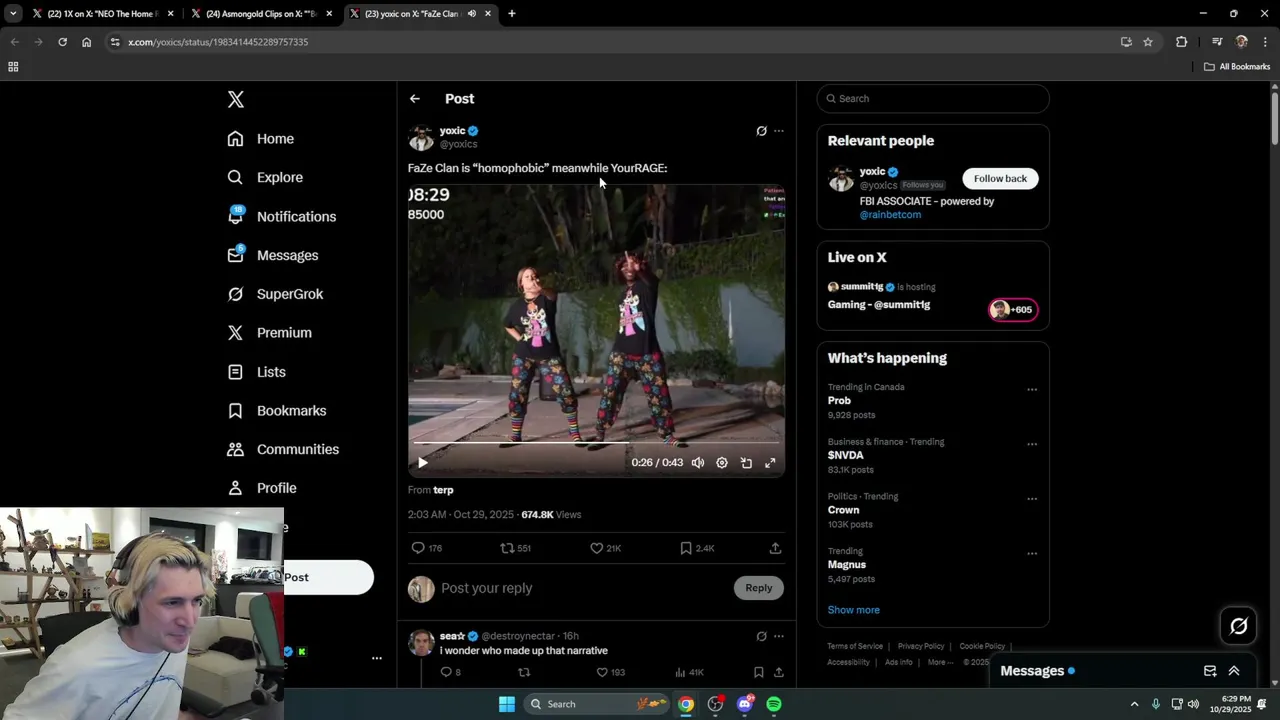Open Windows Start menu
This screenshot has width=1280, height=720.
507,704
